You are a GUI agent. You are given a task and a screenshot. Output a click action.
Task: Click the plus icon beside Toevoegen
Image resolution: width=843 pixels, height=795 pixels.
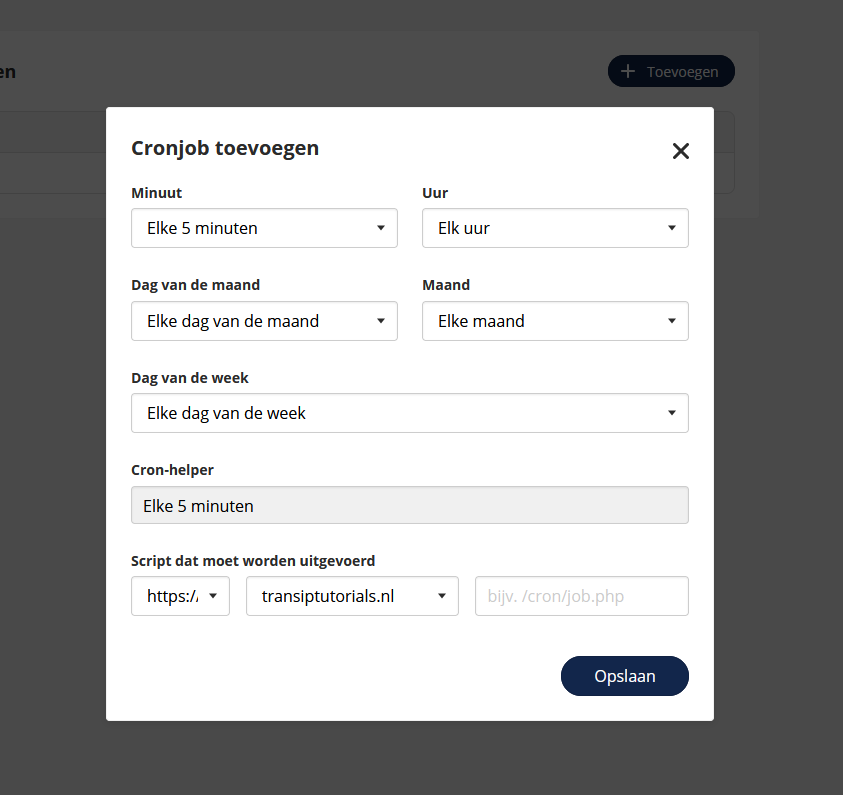pyautogui.click(x=628, y=71)
